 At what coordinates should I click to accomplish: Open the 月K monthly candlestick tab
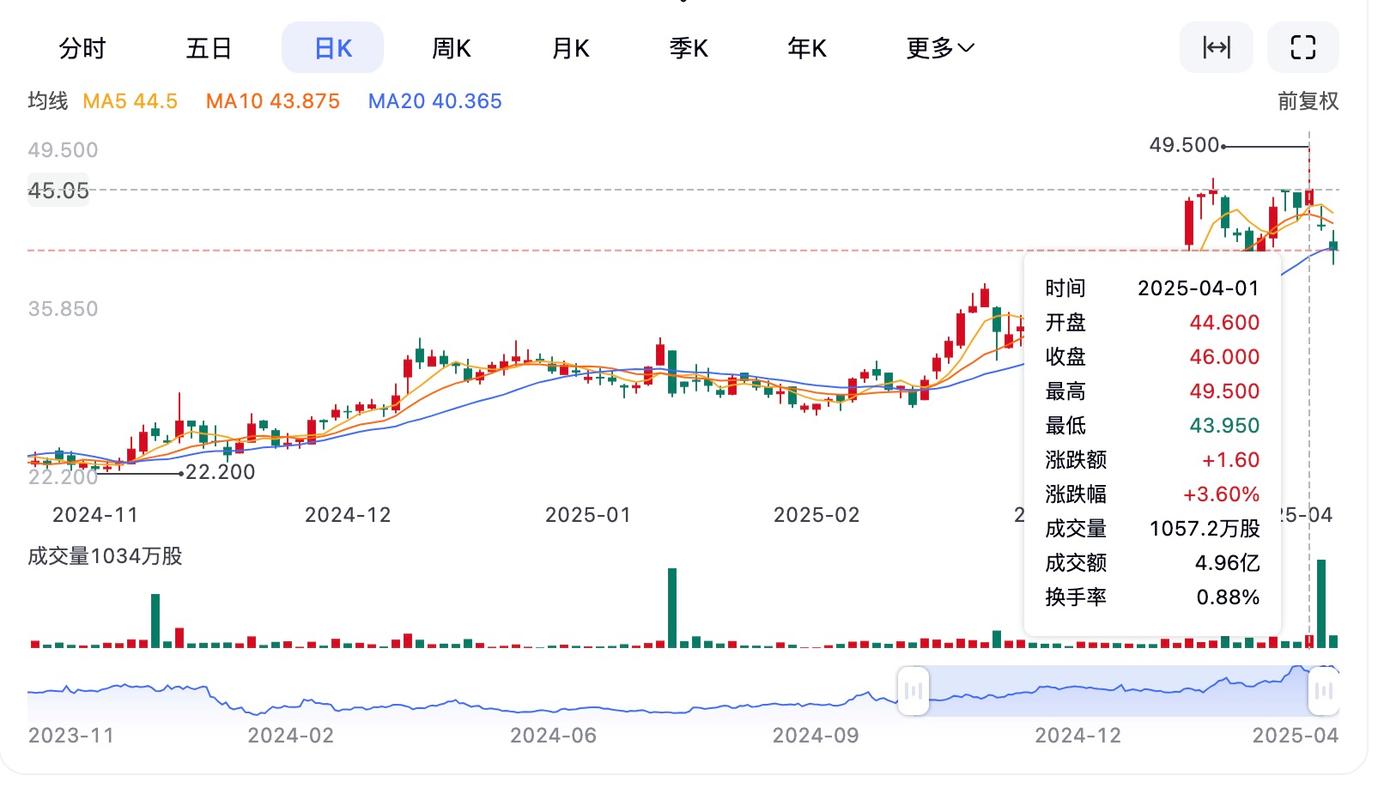click(x=570, y=48)
